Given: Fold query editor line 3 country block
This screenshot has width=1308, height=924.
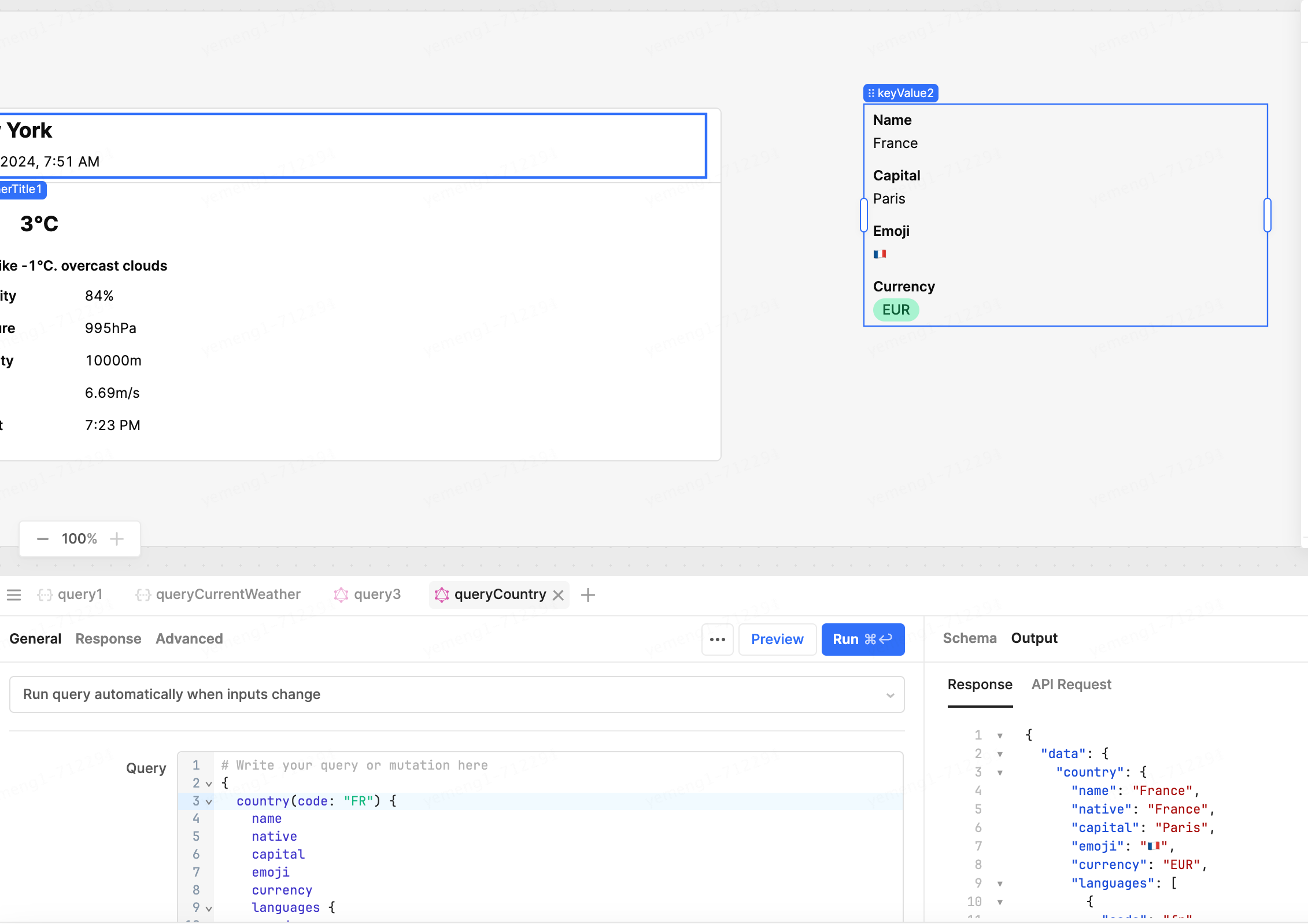Looking at the screenshot, I should [209, 801].
